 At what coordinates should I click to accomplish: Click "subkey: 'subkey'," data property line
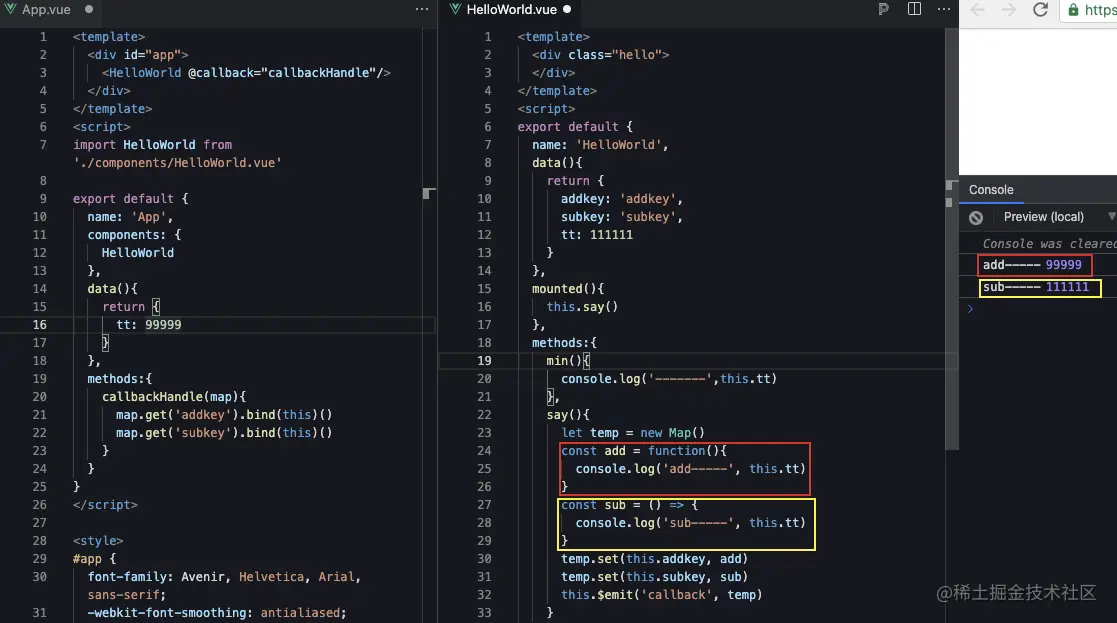pos(622,216)
